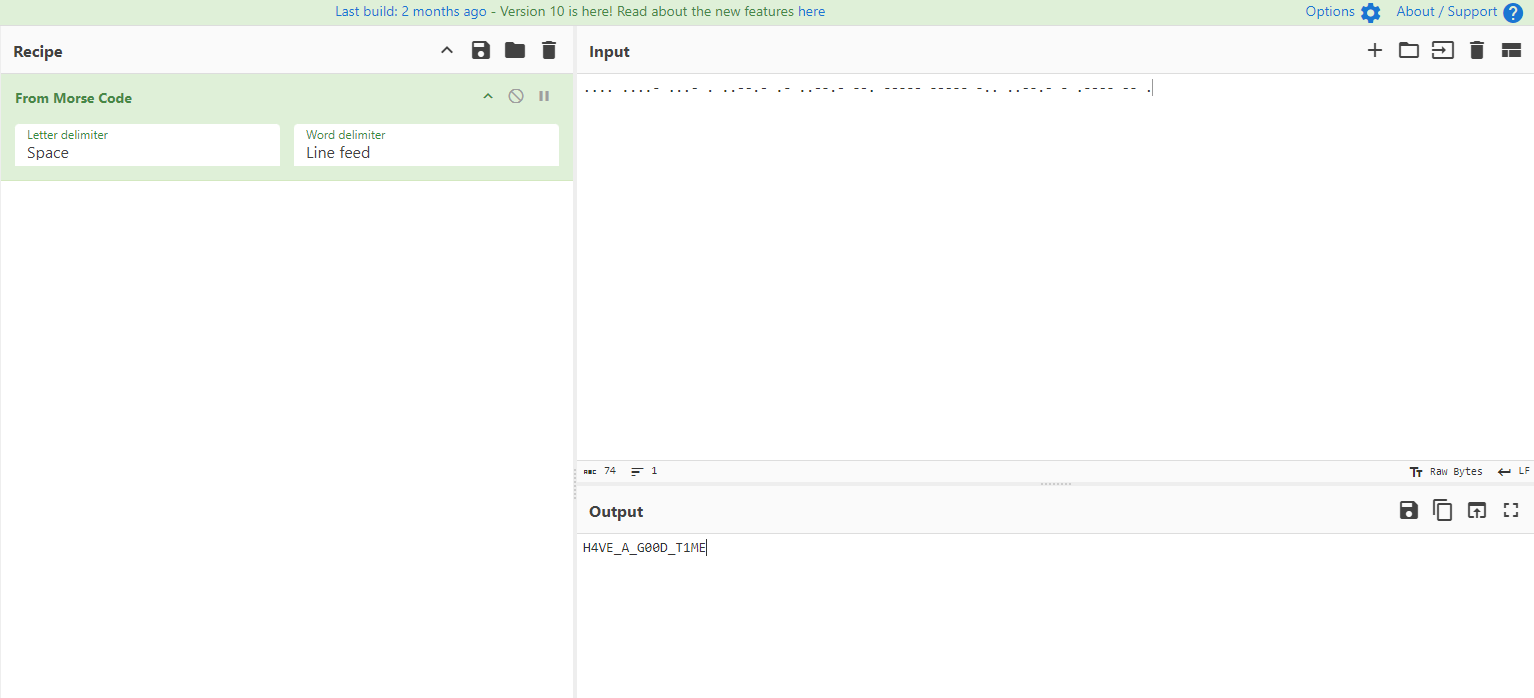Read about new features link
1534x698 pixels.
tap(811, 12)
